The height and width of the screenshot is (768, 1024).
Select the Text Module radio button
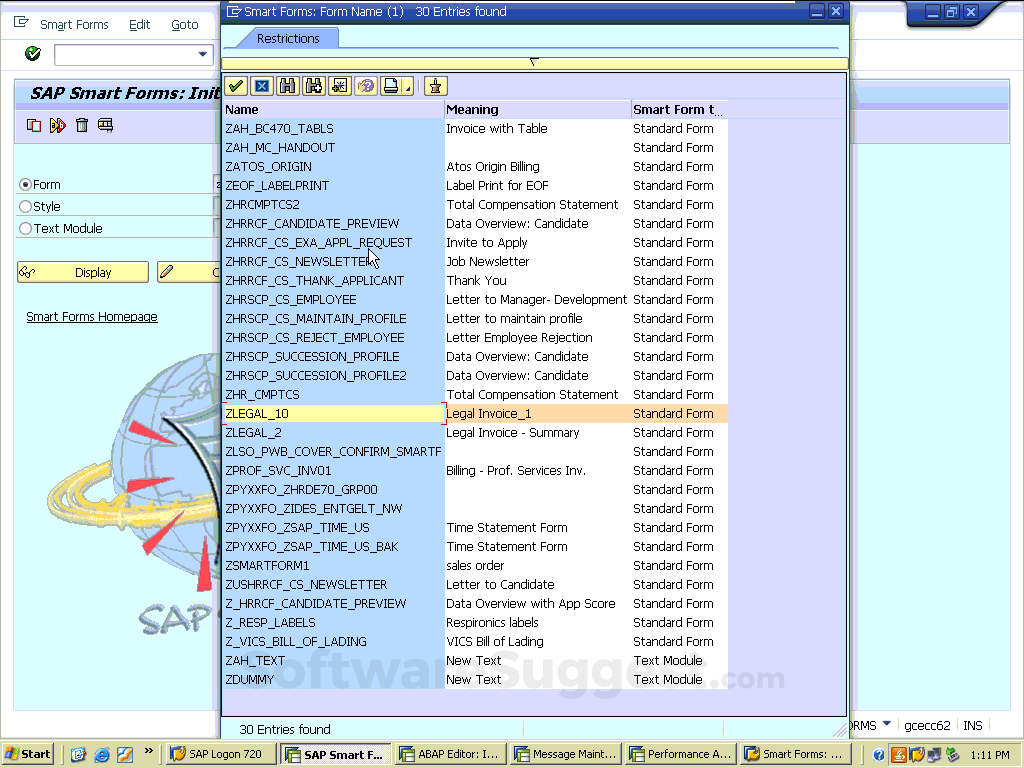coord(26,229)
